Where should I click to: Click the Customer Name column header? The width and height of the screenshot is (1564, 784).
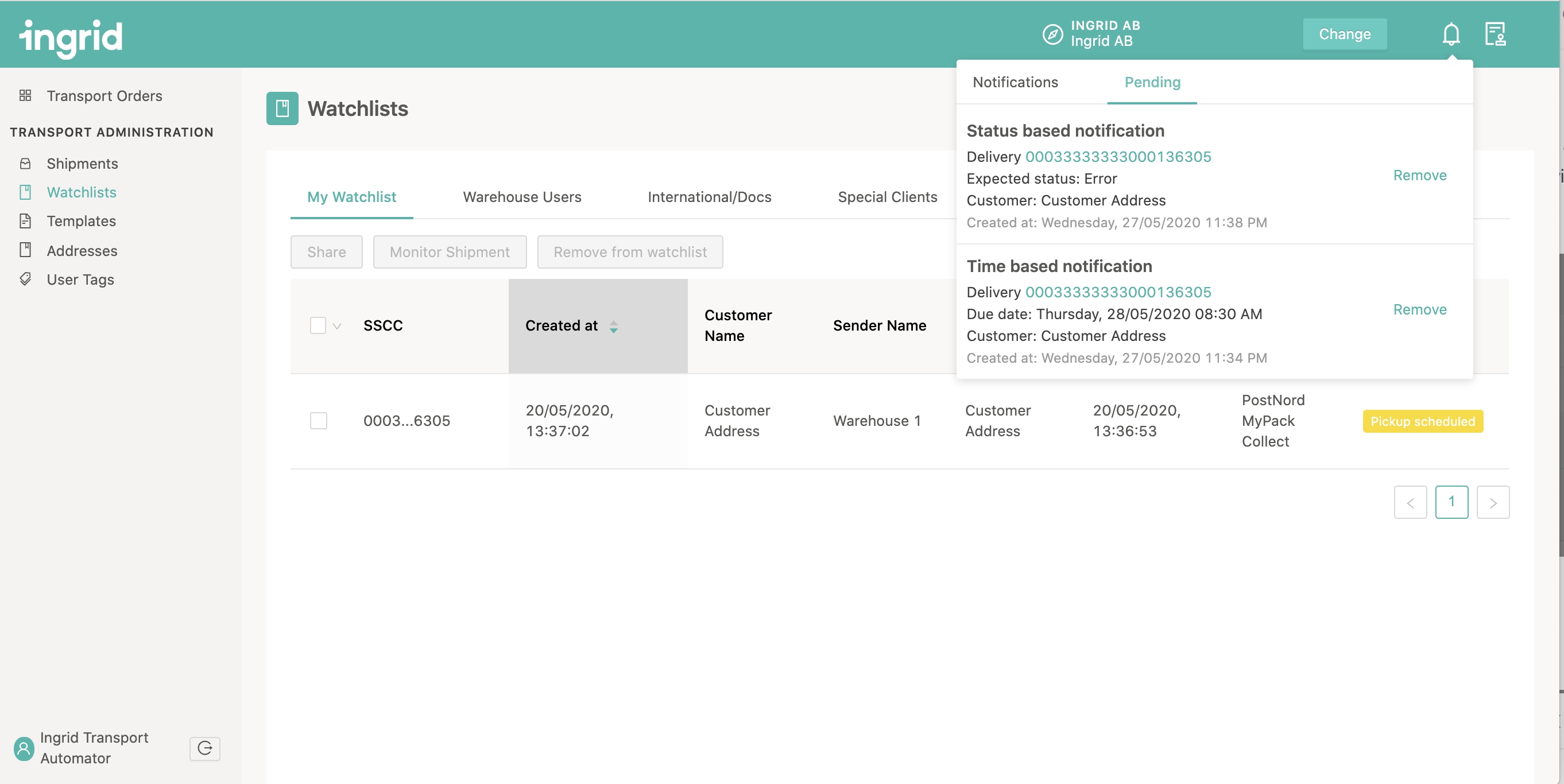(x=738, y=325)
